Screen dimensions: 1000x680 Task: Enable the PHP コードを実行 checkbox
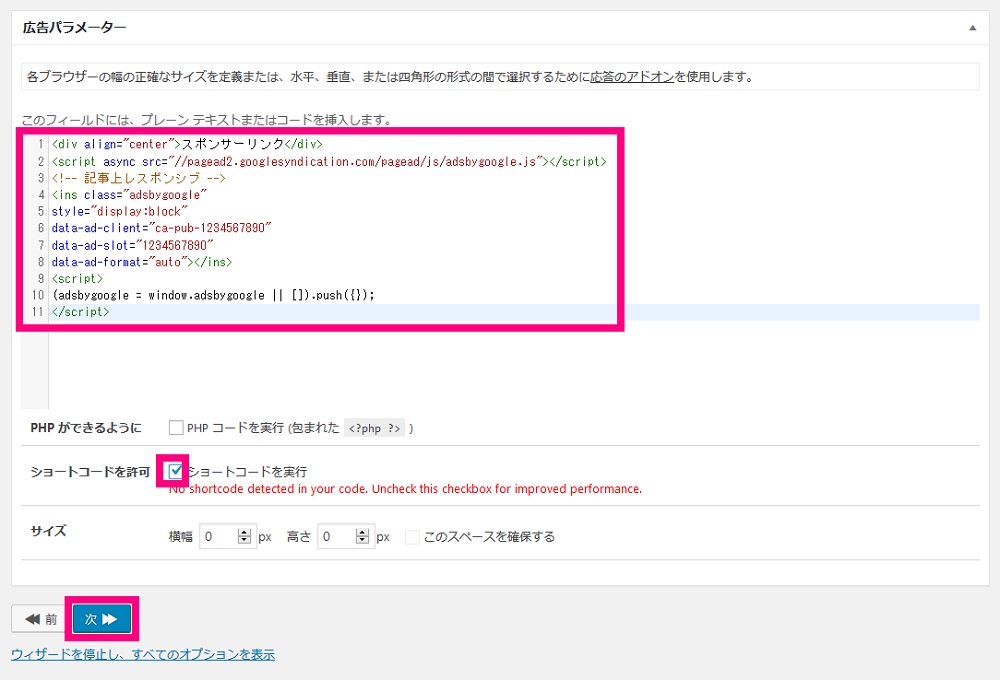click(176, 427)
